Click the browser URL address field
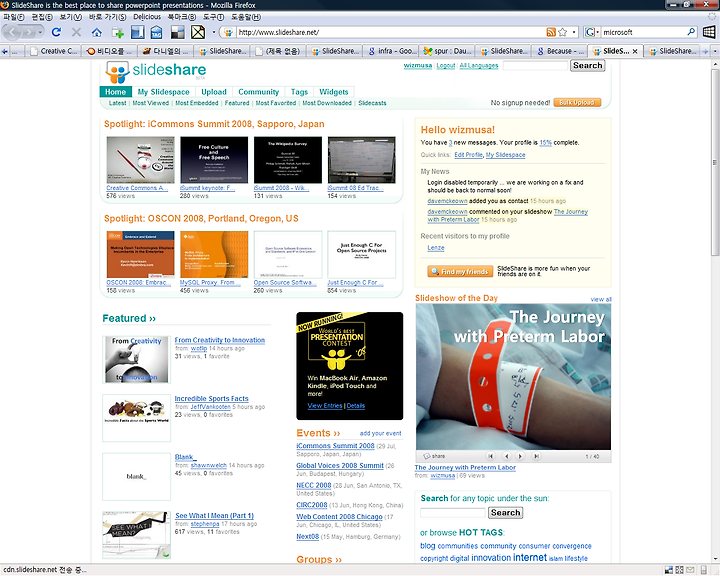This screenshot has height=576, width=720. pos(390,32)
